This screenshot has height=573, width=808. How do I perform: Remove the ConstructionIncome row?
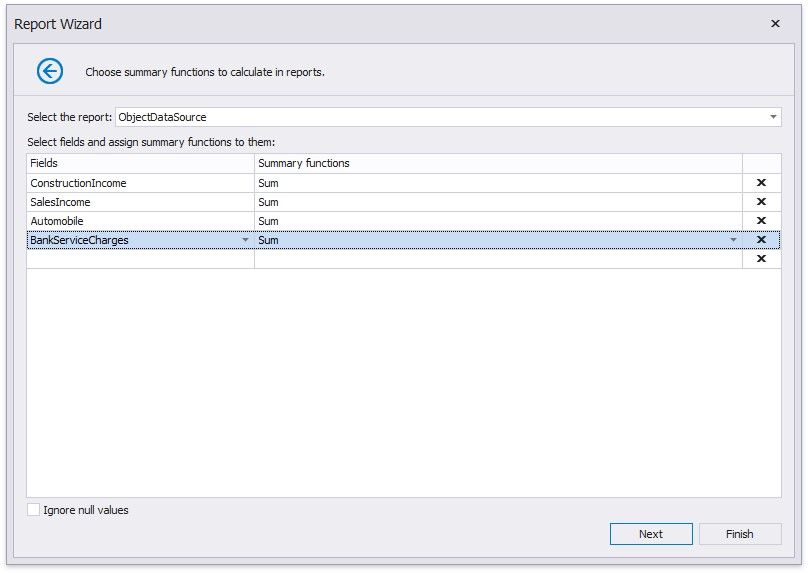(761, 183)
